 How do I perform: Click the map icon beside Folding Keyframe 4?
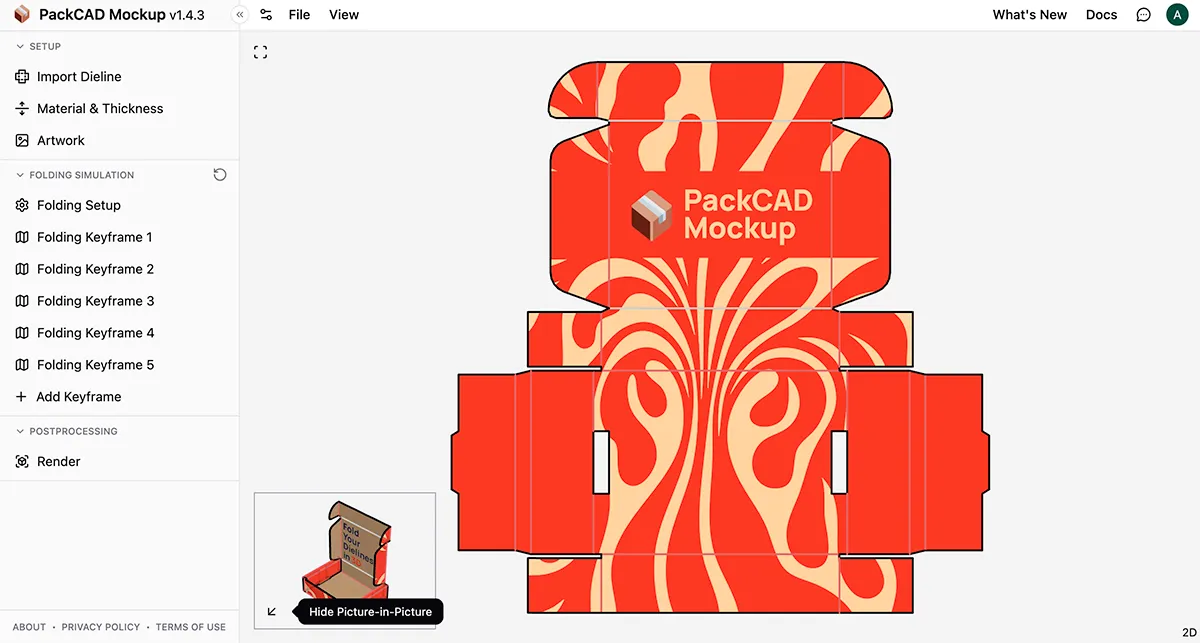click(22, 333)
